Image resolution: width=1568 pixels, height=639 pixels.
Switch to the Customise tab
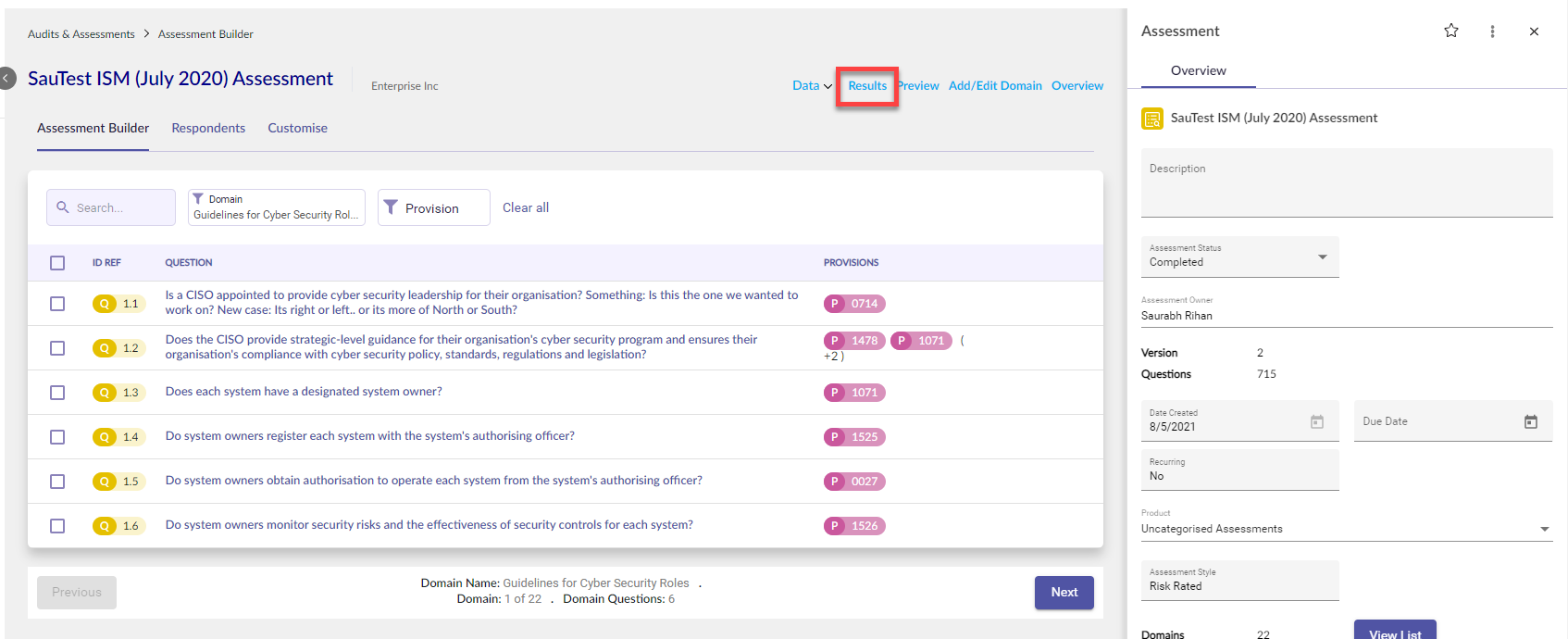[x=297, y=128]
